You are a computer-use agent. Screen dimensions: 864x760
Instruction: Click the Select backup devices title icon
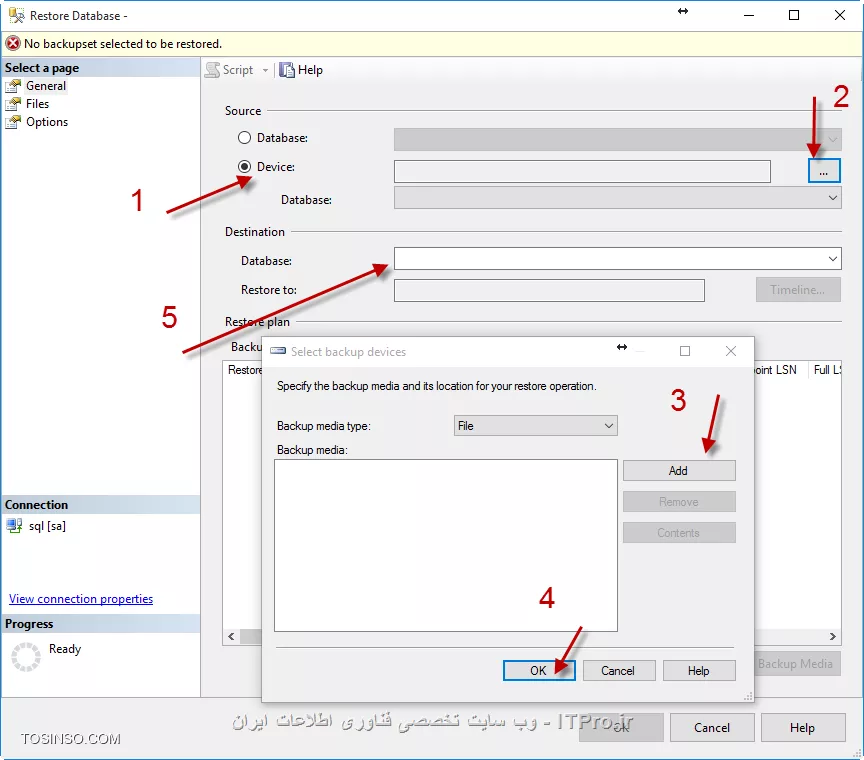[x=278, y=351]
